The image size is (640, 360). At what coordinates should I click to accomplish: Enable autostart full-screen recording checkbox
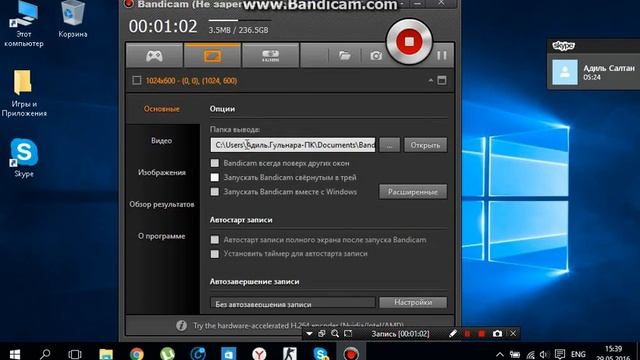click(215, 240)
